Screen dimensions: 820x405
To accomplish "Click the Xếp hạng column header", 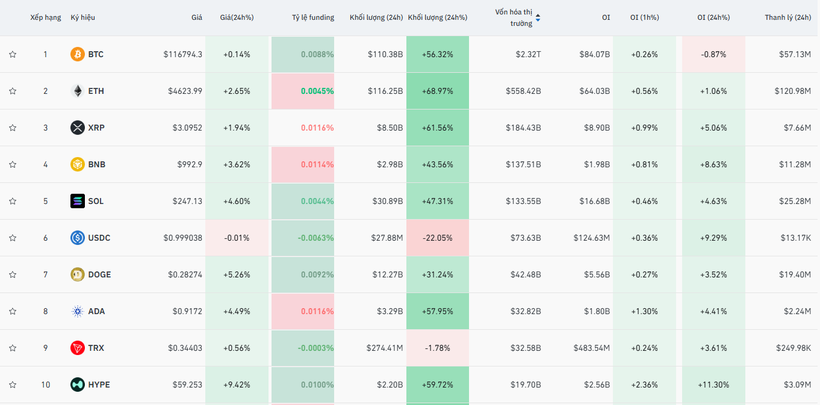I will pos(45,18).
